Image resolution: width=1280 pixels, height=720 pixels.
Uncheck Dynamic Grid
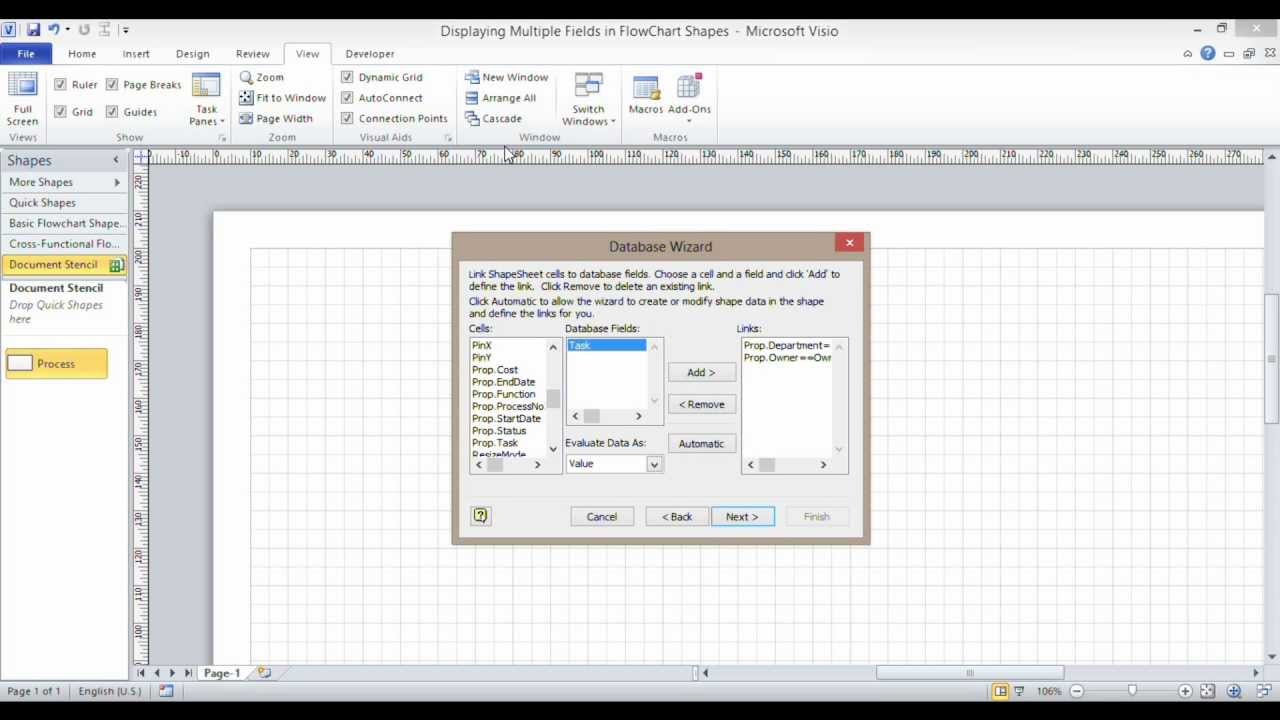pos(347,77)
